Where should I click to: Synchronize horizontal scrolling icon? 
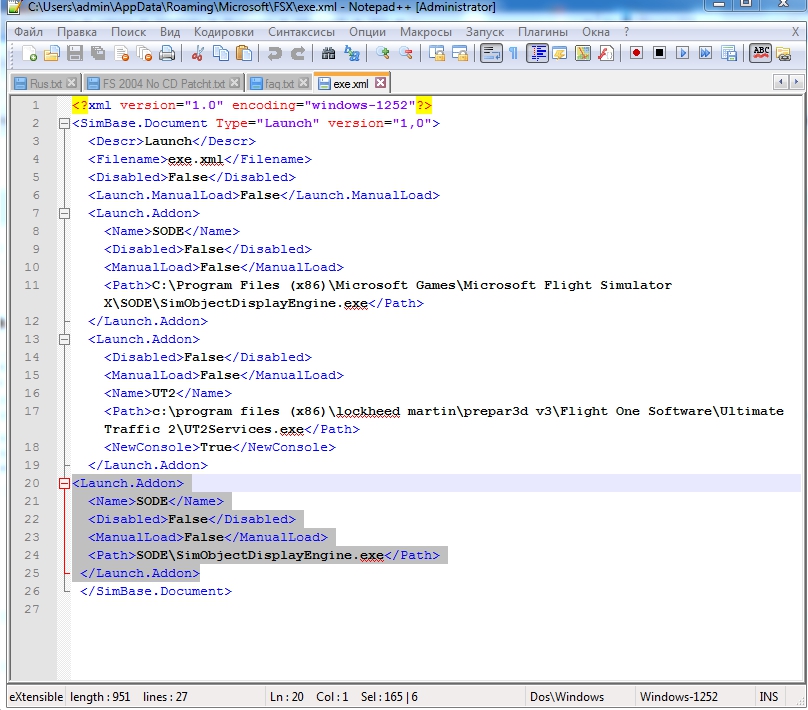click(x=460, y=53)
